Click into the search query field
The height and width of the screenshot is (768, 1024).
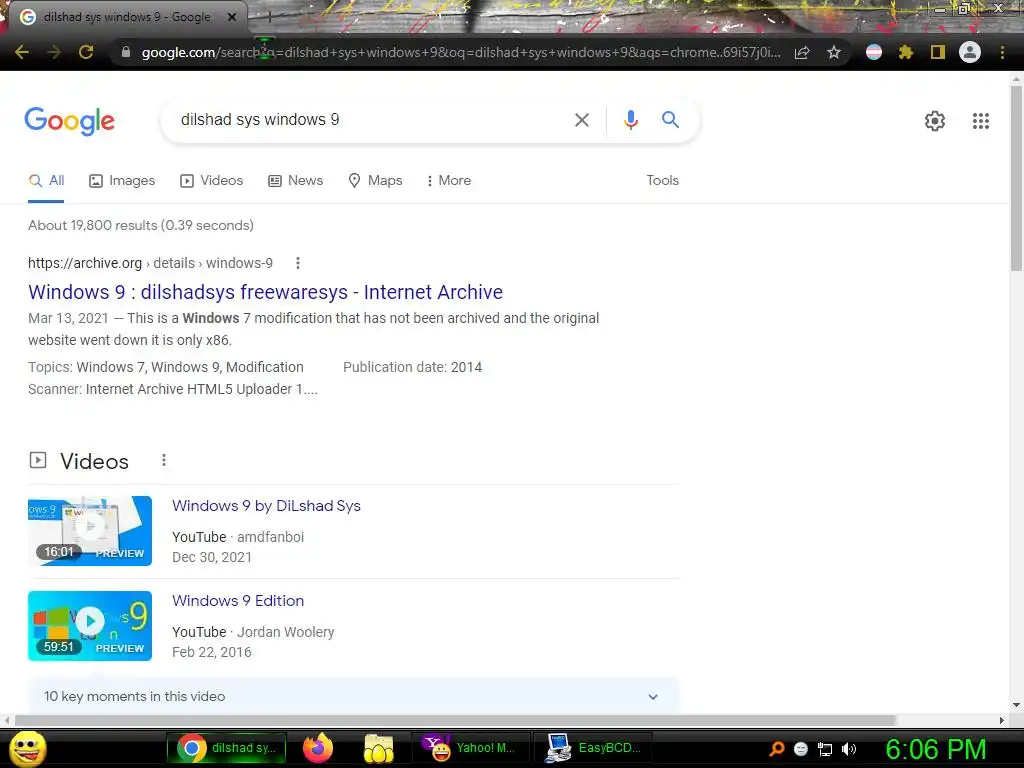point(366,120)
